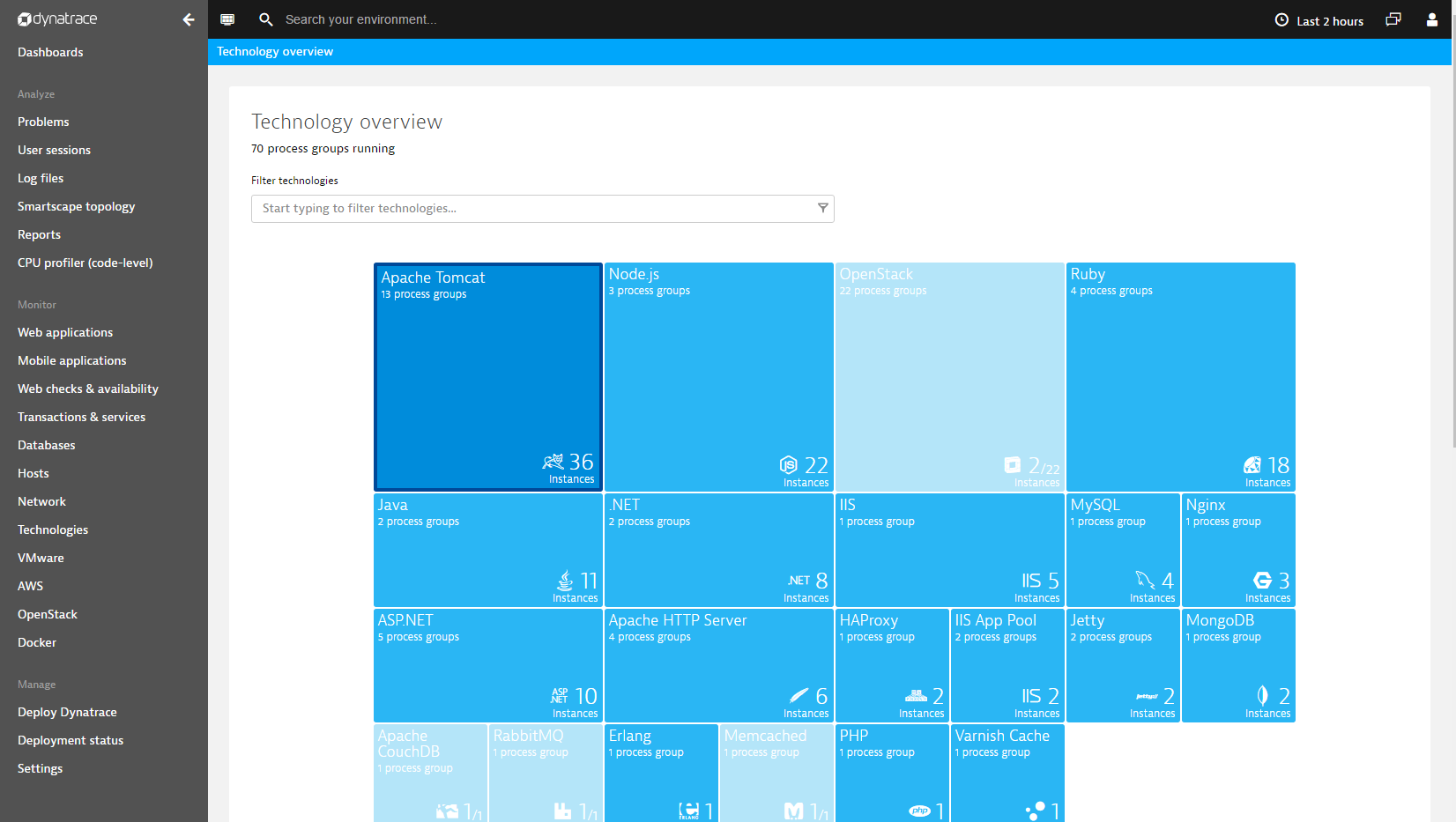Click the Node.js hexagon icon
Screen dimensions: 1456x822
pyautogui.click(x=789, y=464)
